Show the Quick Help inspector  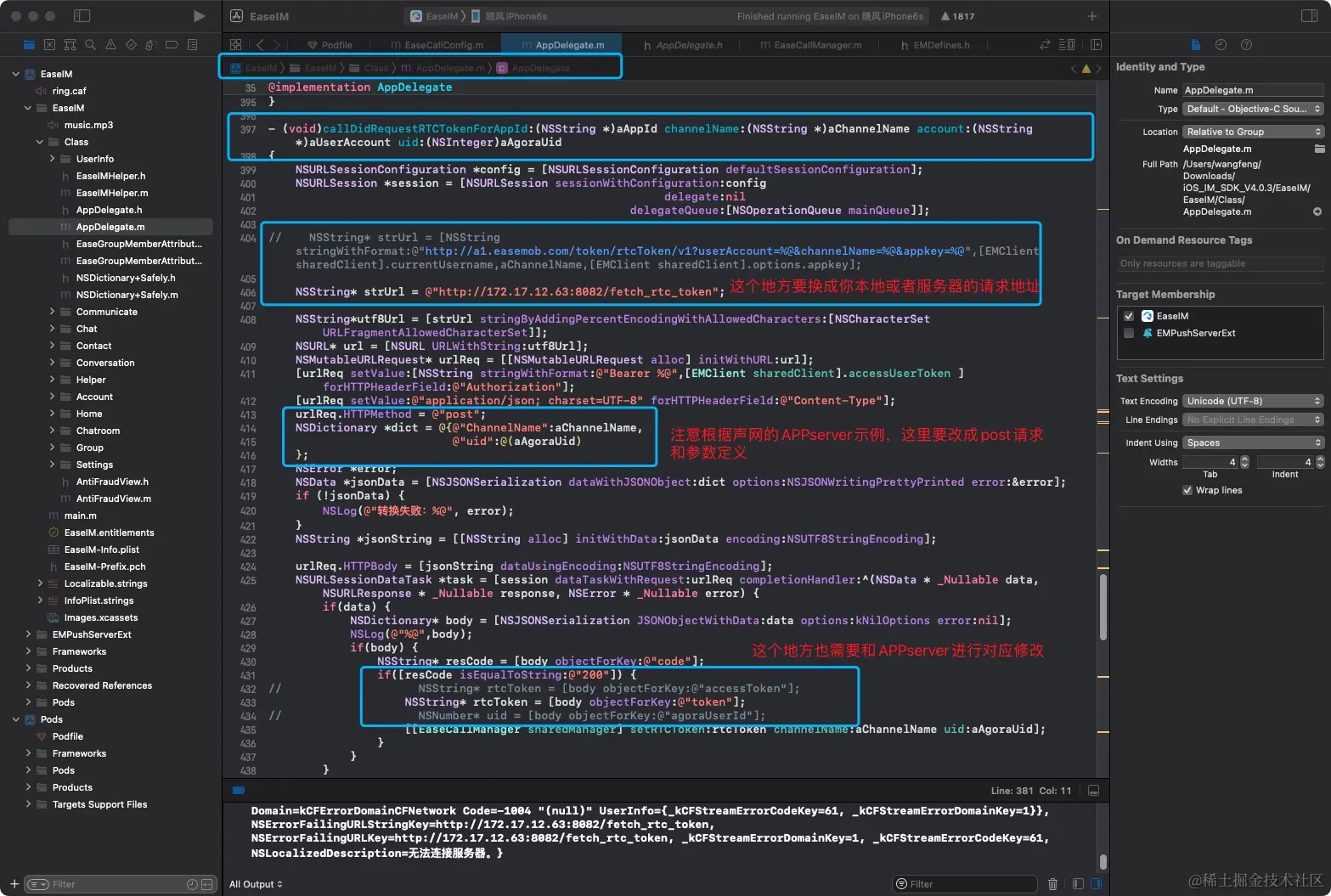[1246, 45]
